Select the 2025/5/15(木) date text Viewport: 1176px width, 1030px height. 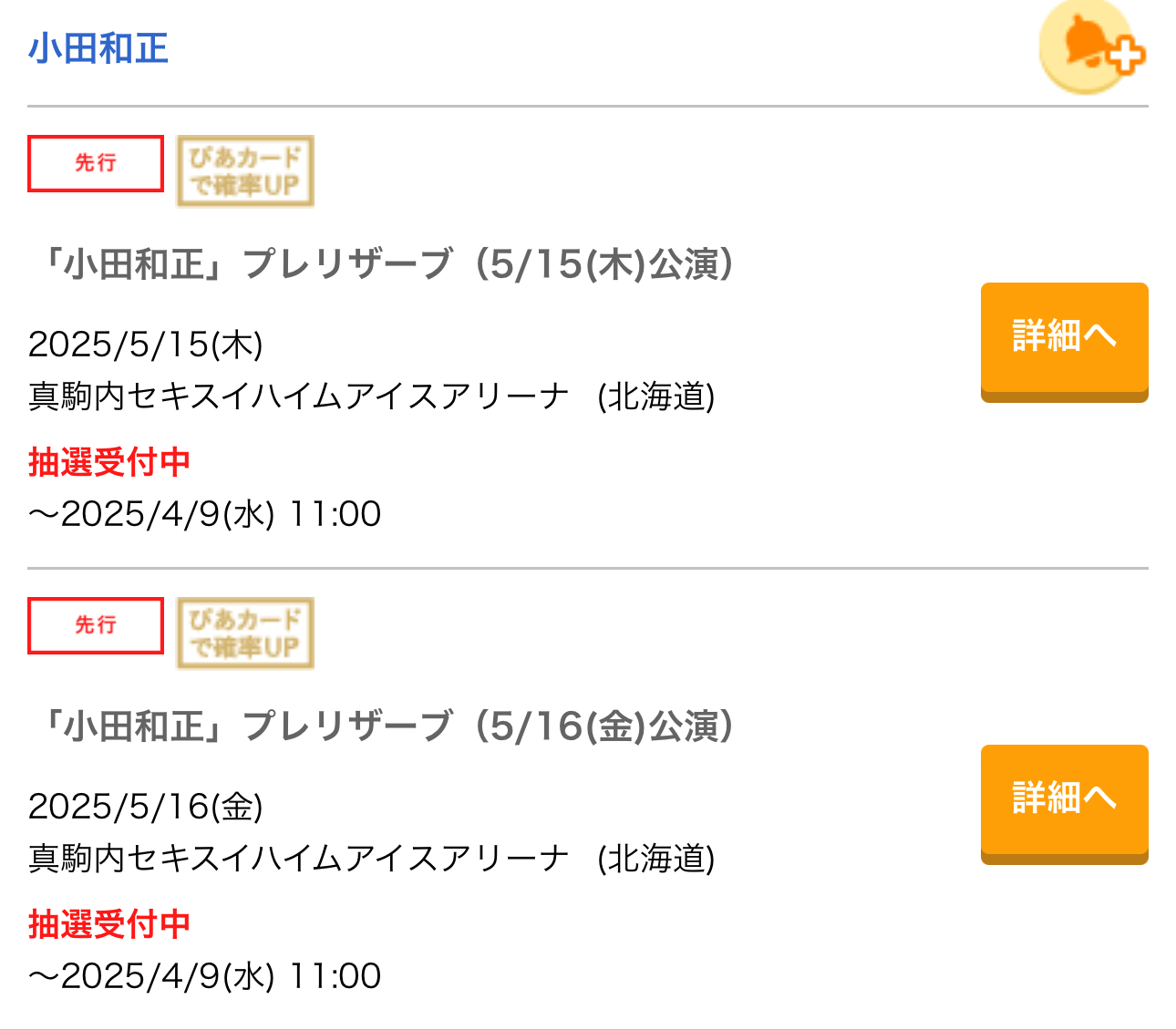[146, 345]
